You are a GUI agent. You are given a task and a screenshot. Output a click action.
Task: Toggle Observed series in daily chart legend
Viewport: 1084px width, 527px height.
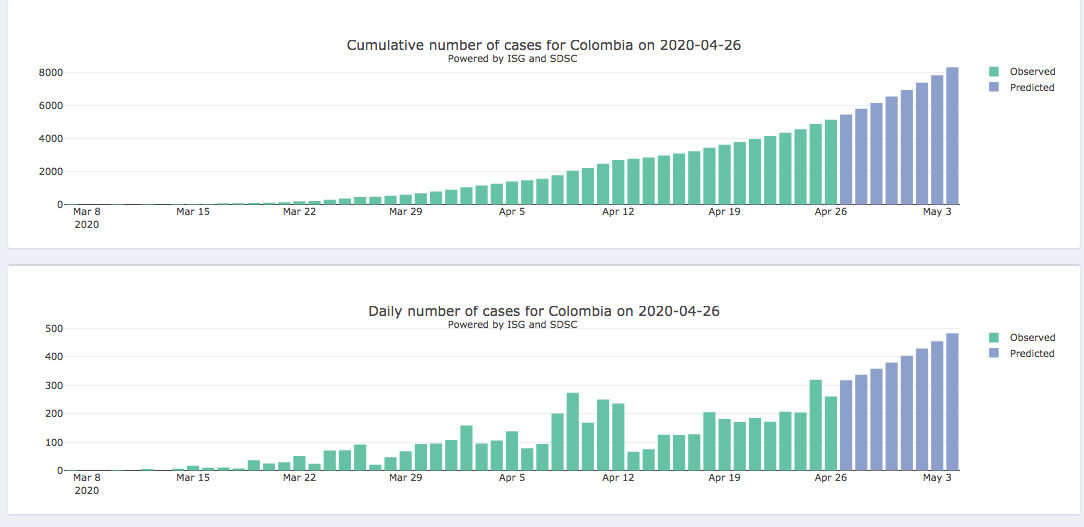(1032, 338)
